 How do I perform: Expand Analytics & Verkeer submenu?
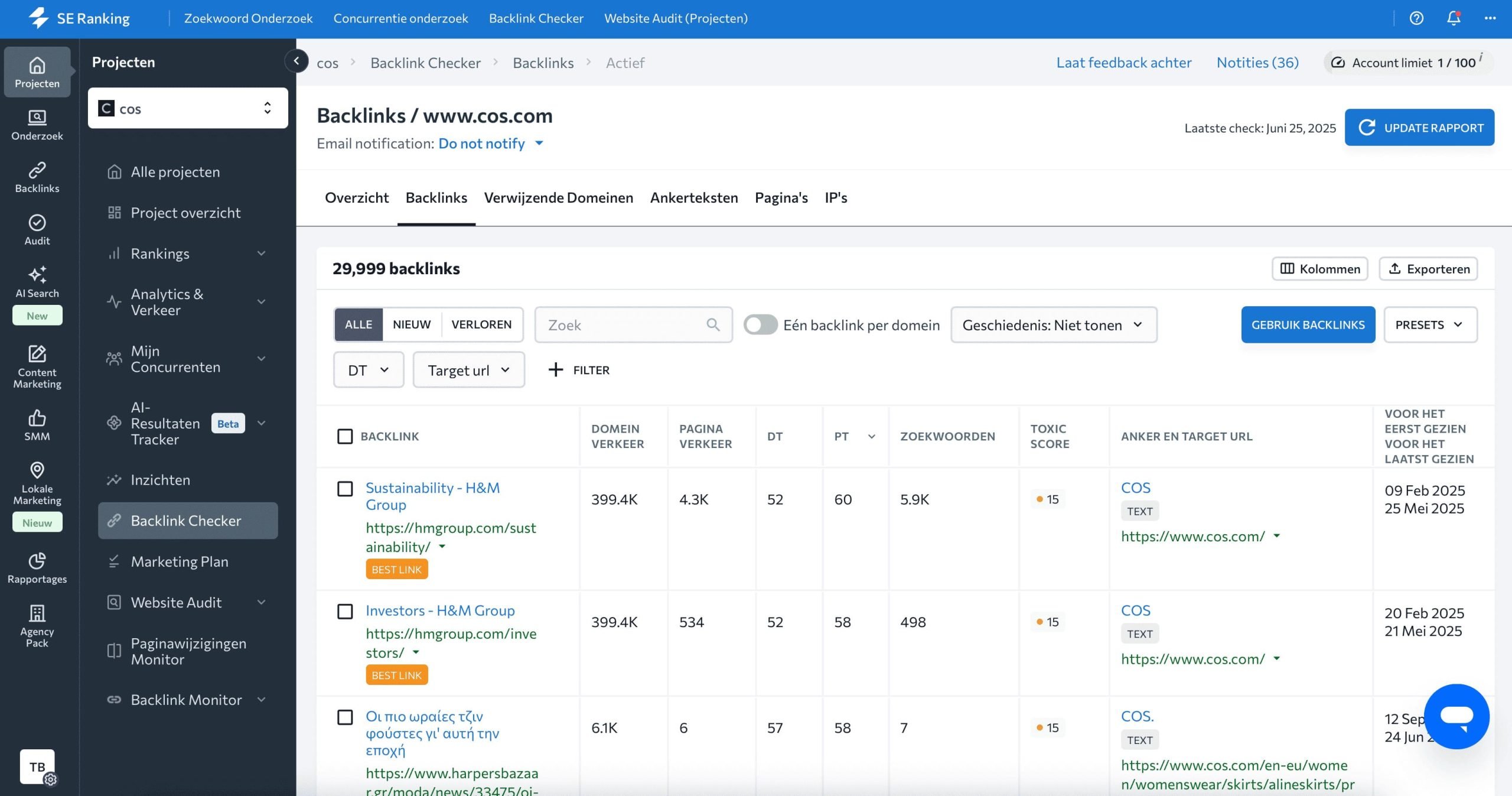pyautogui.click(x=261, y=302)
